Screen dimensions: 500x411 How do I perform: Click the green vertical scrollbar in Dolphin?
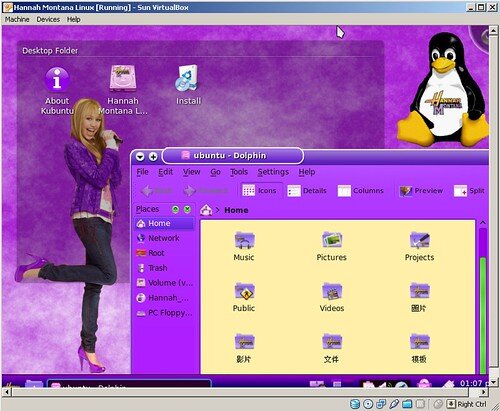pos(483,315)
